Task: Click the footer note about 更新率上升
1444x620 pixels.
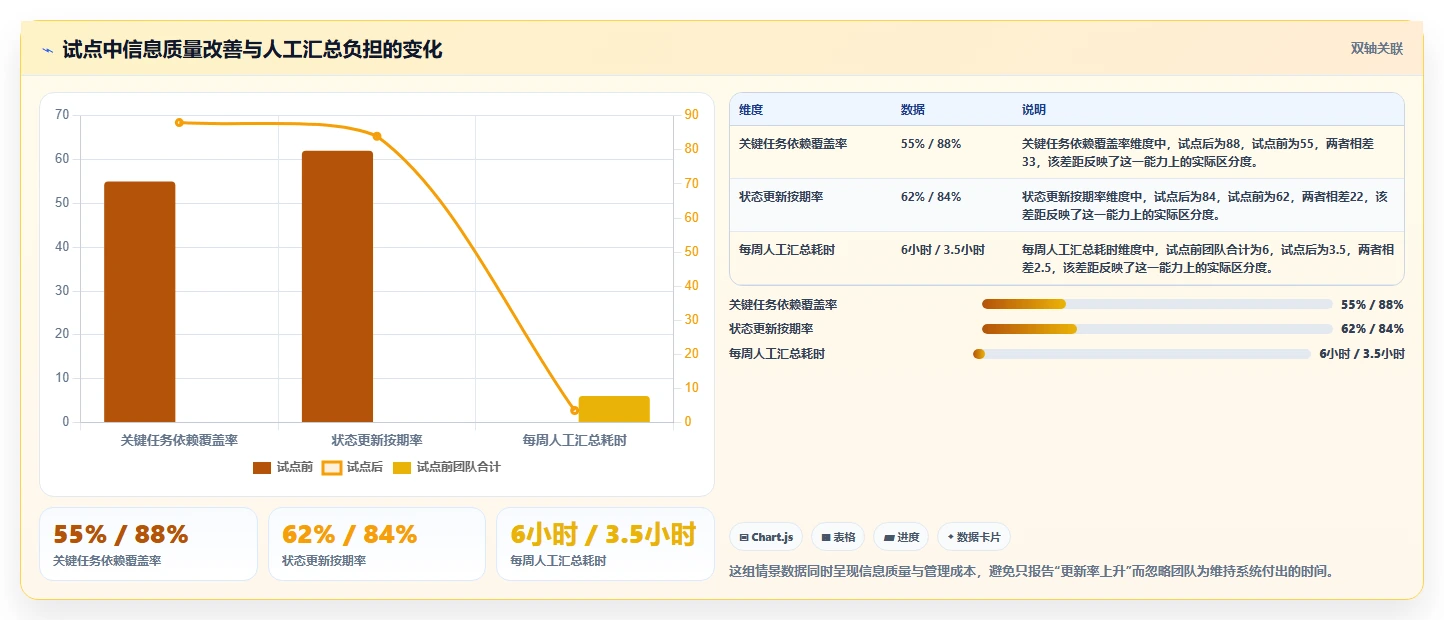Action: click(x=1033, y=571)
